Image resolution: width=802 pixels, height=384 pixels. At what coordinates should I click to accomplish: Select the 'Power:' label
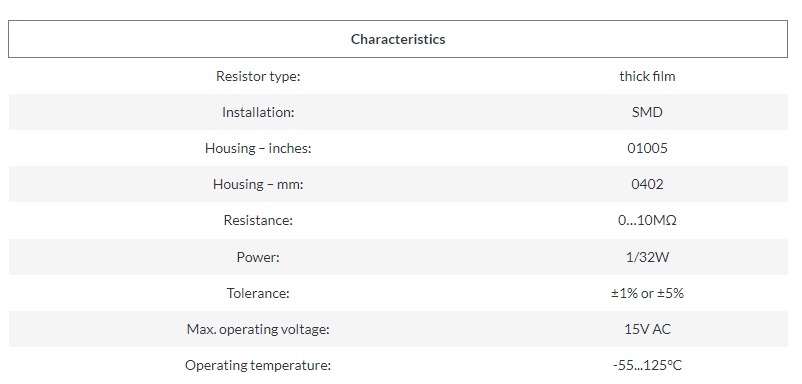pyautogui.click(x=258, y=257)
